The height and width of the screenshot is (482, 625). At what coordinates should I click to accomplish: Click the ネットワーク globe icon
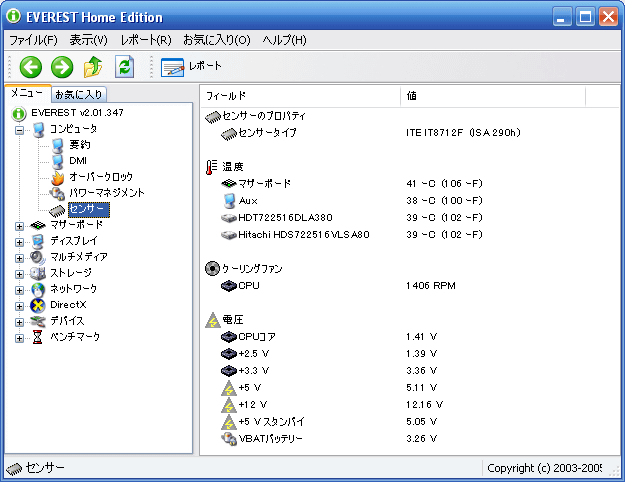(x=38, y=290)
